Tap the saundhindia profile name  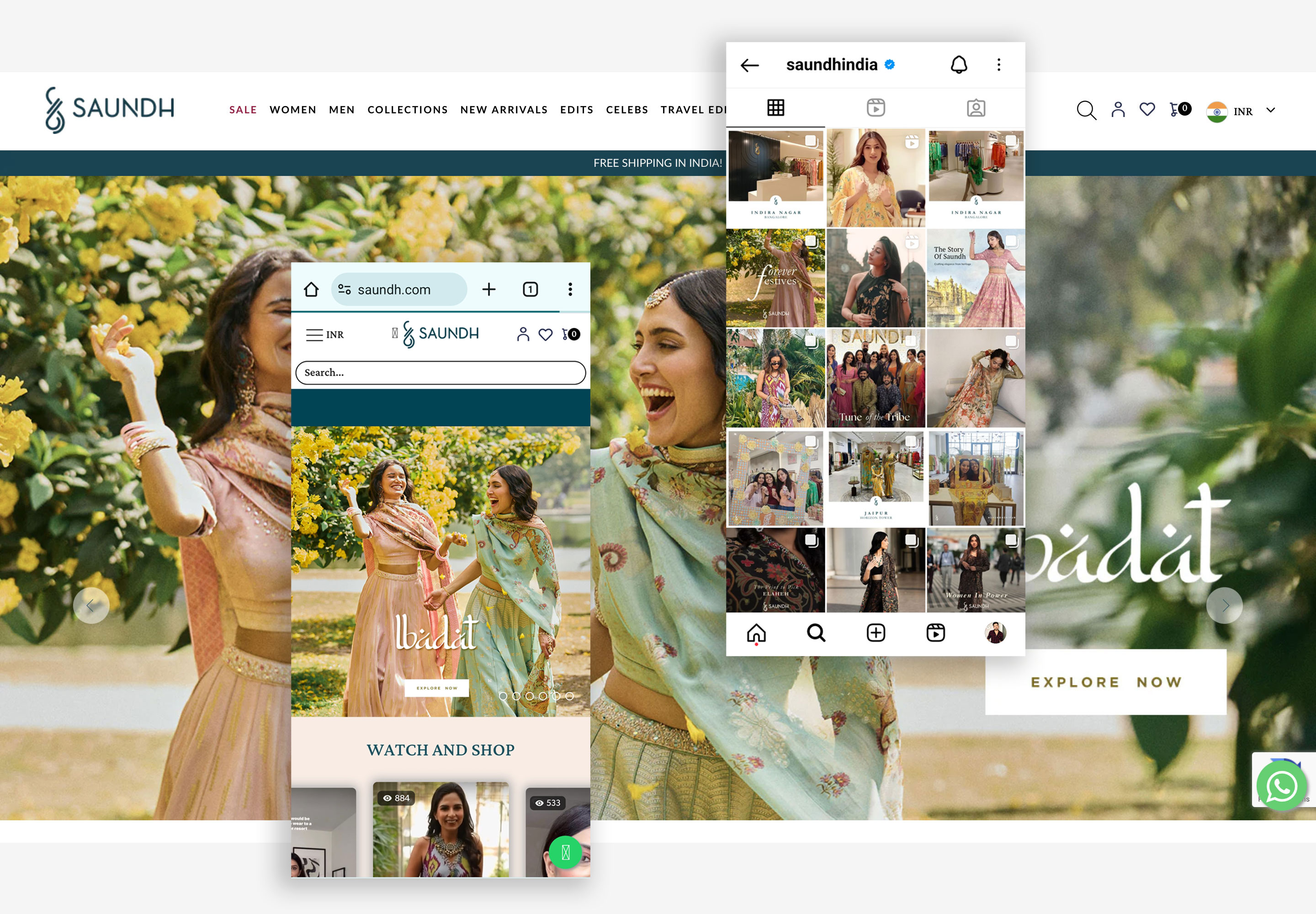832,65
